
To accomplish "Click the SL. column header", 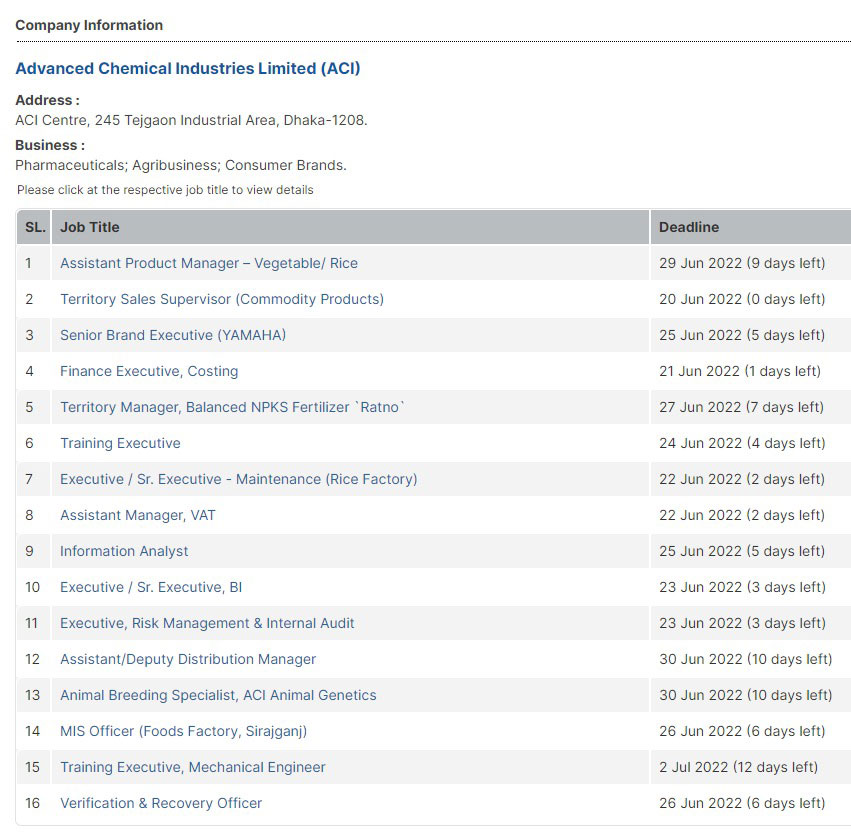I will point(35,227).
